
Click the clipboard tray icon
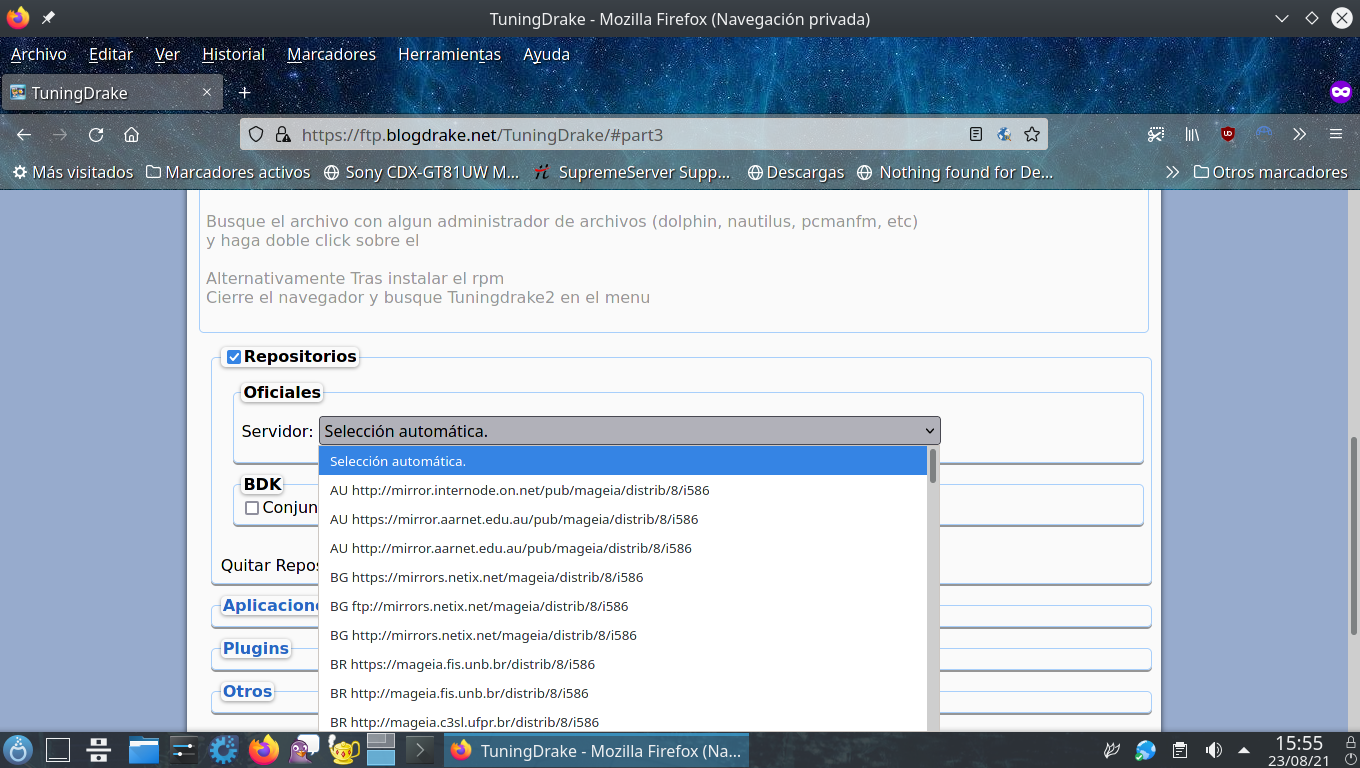[x=1180, y=750]
